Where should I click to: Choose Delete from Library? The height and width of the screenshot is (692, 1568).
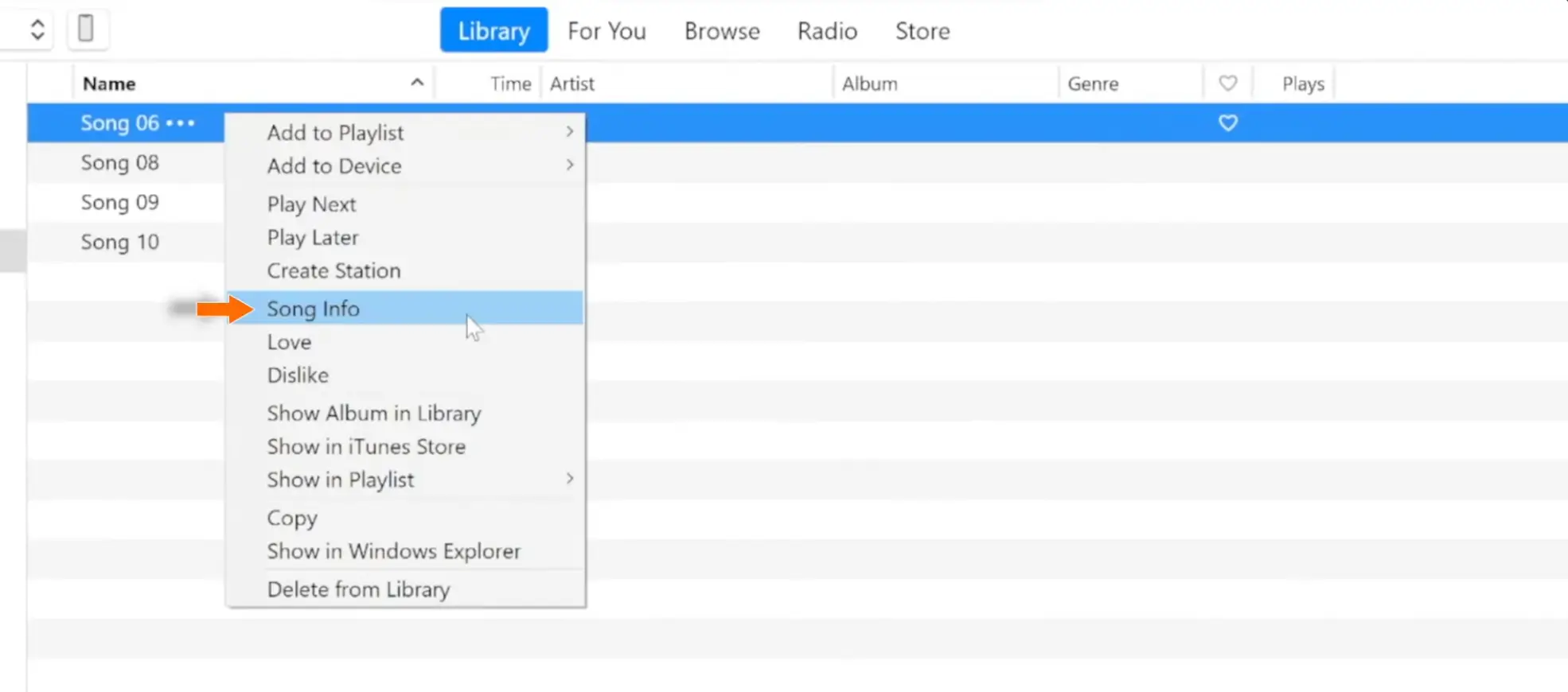pos(405,589)
